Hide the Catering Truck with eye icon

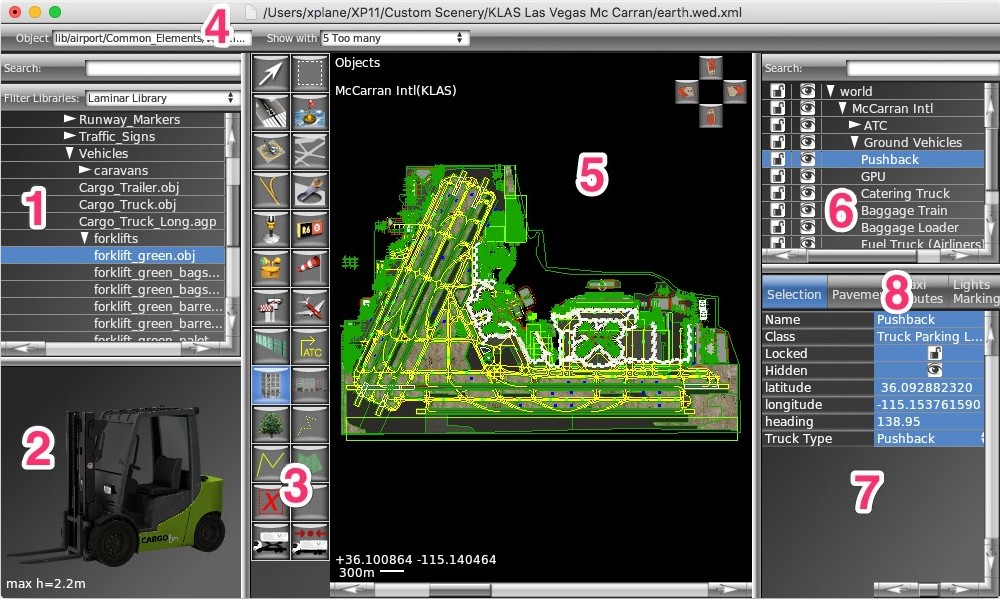[807, 193]
